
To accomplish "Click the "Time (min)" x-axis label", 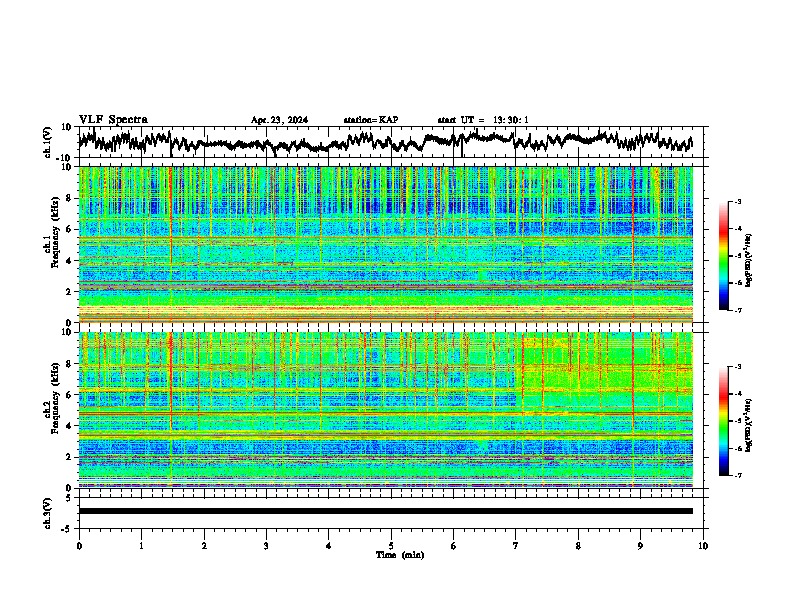I will click(400, 555).
